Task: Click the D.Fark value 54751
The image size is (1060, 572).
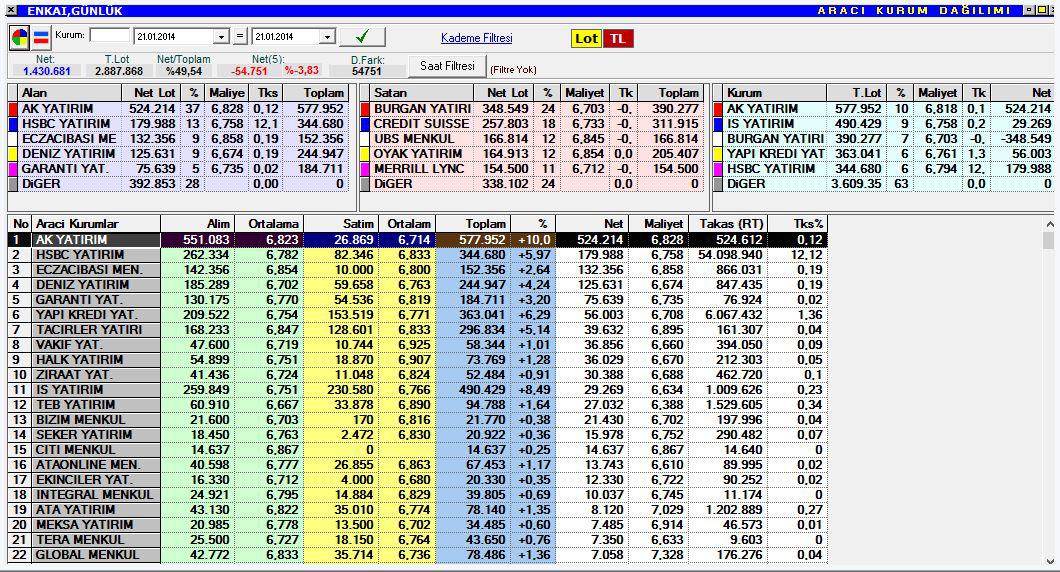Action: point(367,71)
